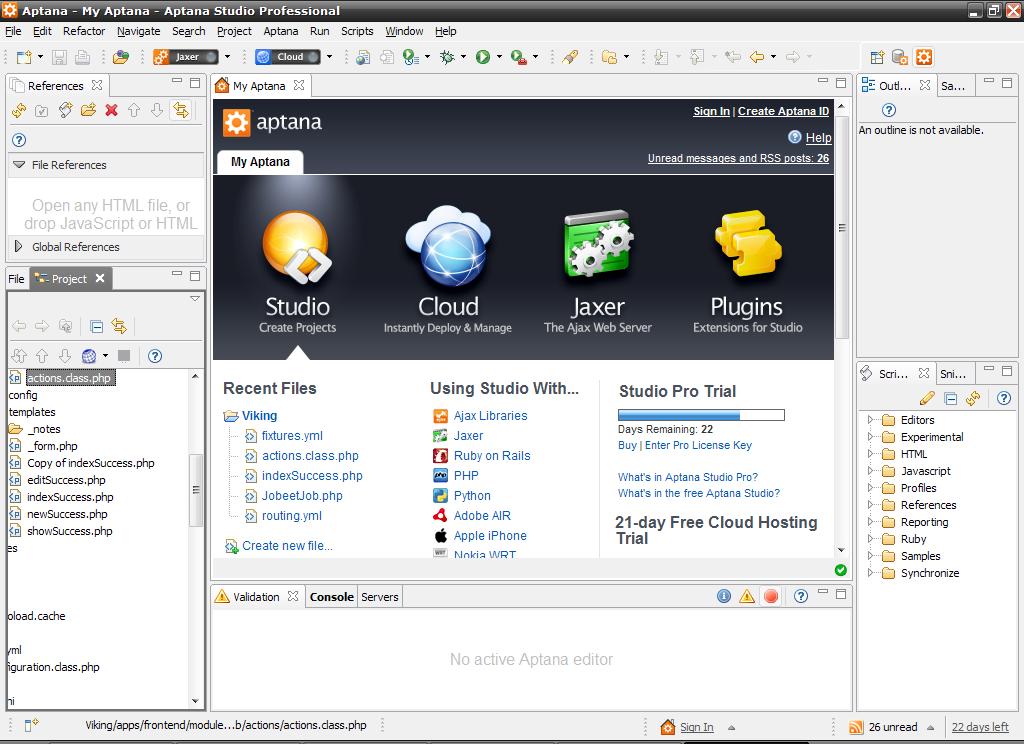The height and width of the screenshot is (744, 1024).
Task: Open the Aptana menu
Action: pyautogui.click(x=280, y=31)
